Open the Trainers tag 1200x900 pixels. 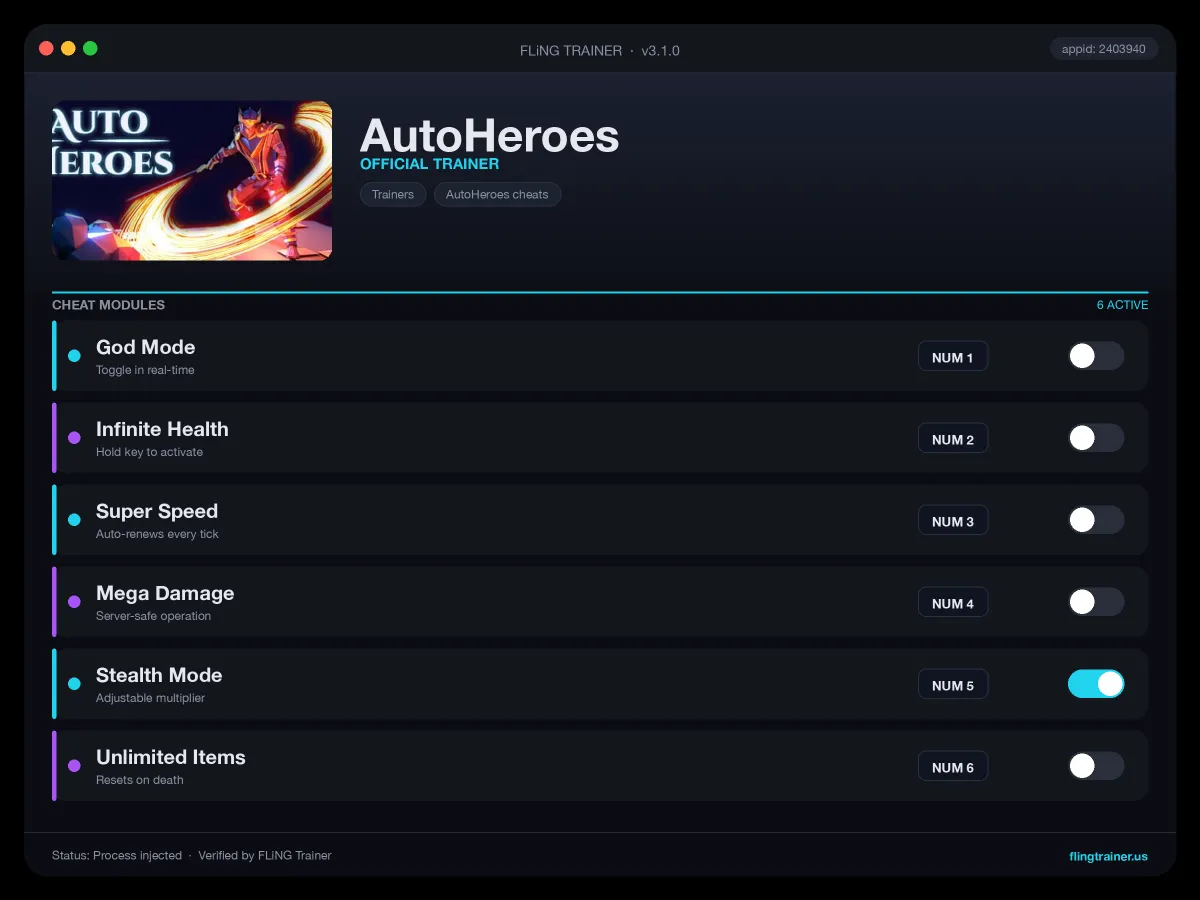click(x=393, y=194)
